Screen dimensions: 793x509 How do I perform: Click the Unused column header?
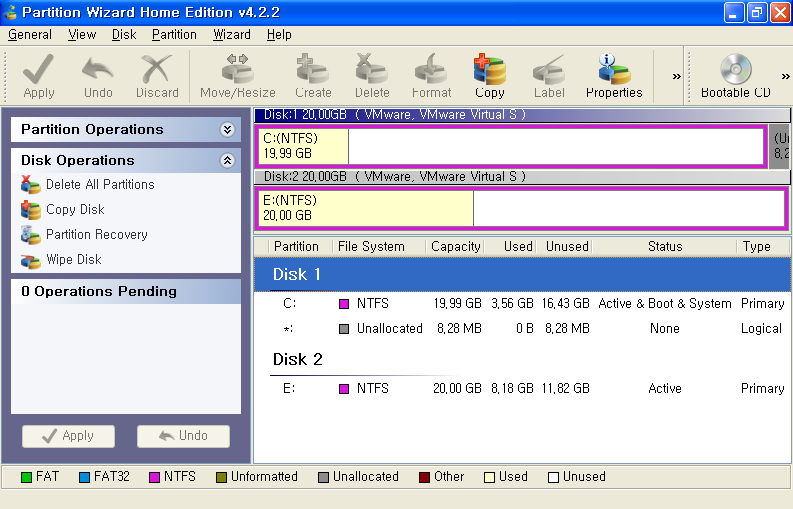tap(564, 246)
